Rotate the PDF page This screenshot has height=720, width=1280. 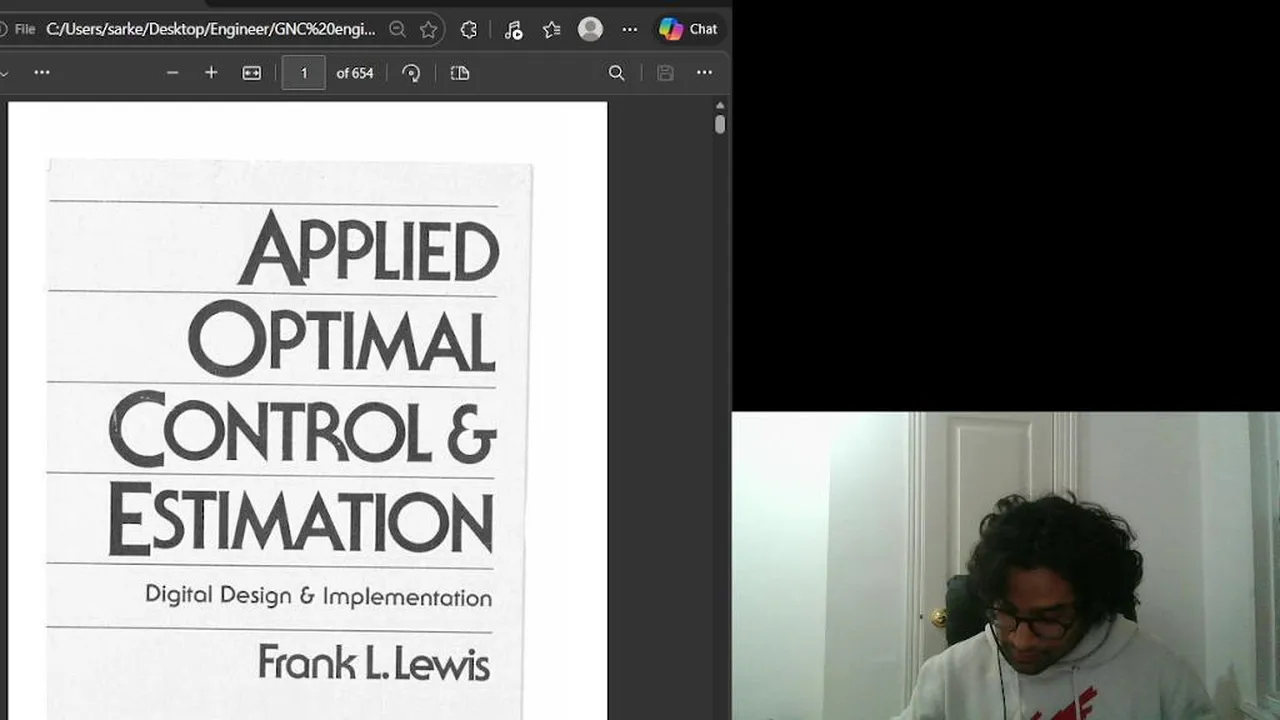[x=411, y=73]
